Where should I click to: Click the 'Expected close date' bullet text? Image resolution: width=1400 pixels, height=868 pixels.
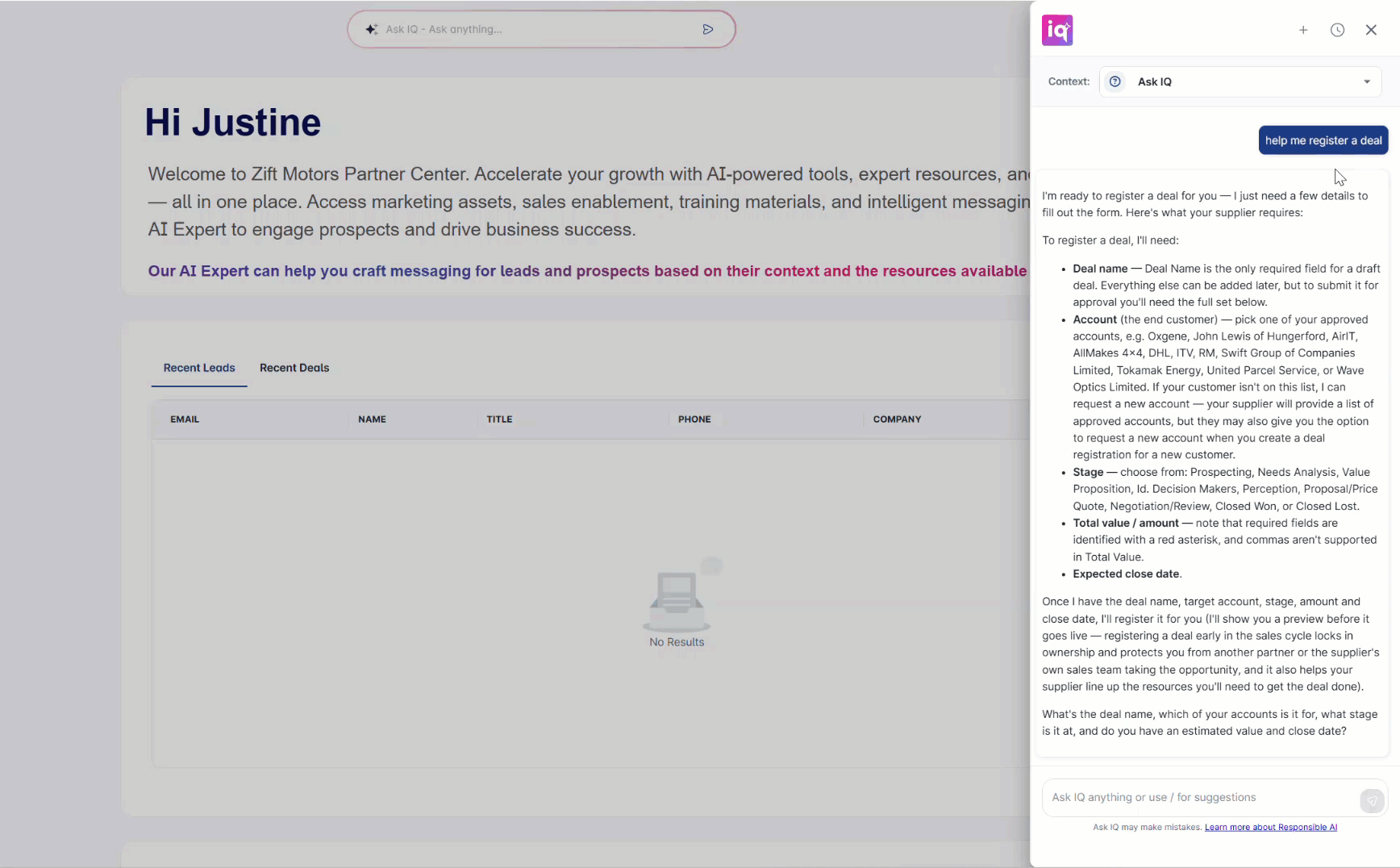click(x=1126, y=574)
